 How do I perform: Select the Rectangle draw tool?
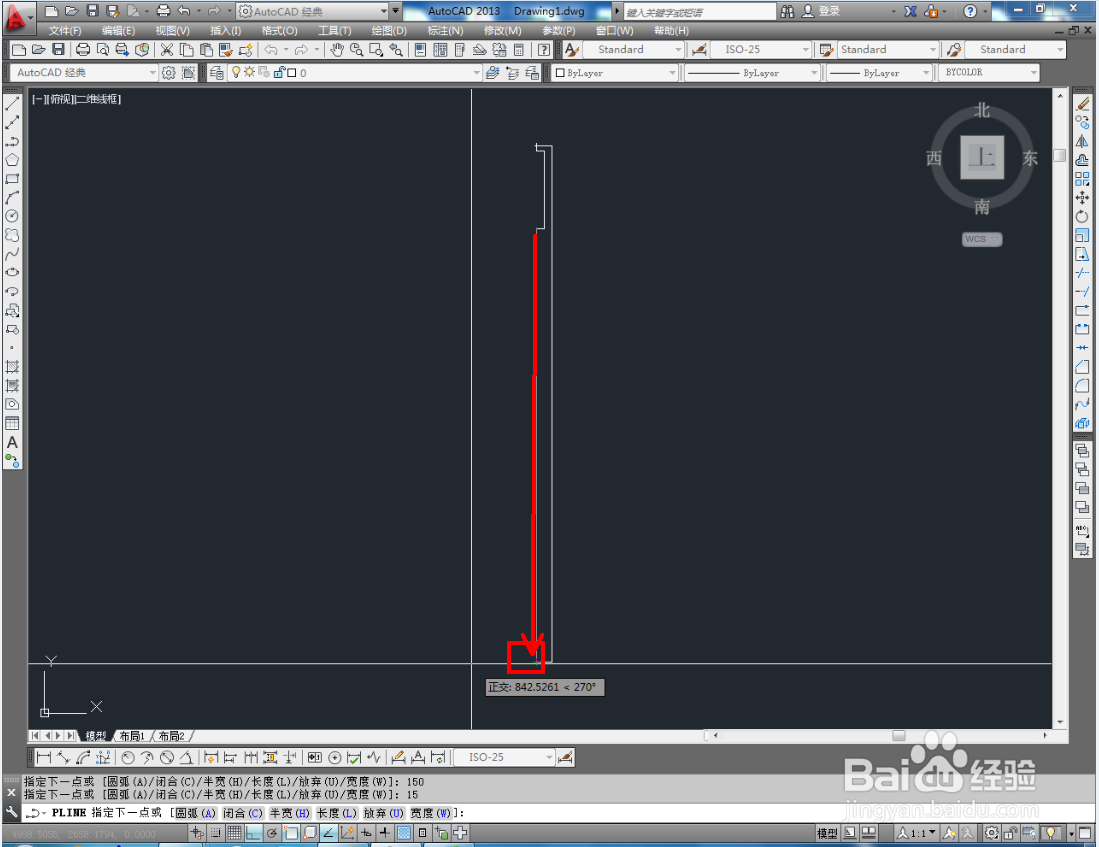(12, 179)
